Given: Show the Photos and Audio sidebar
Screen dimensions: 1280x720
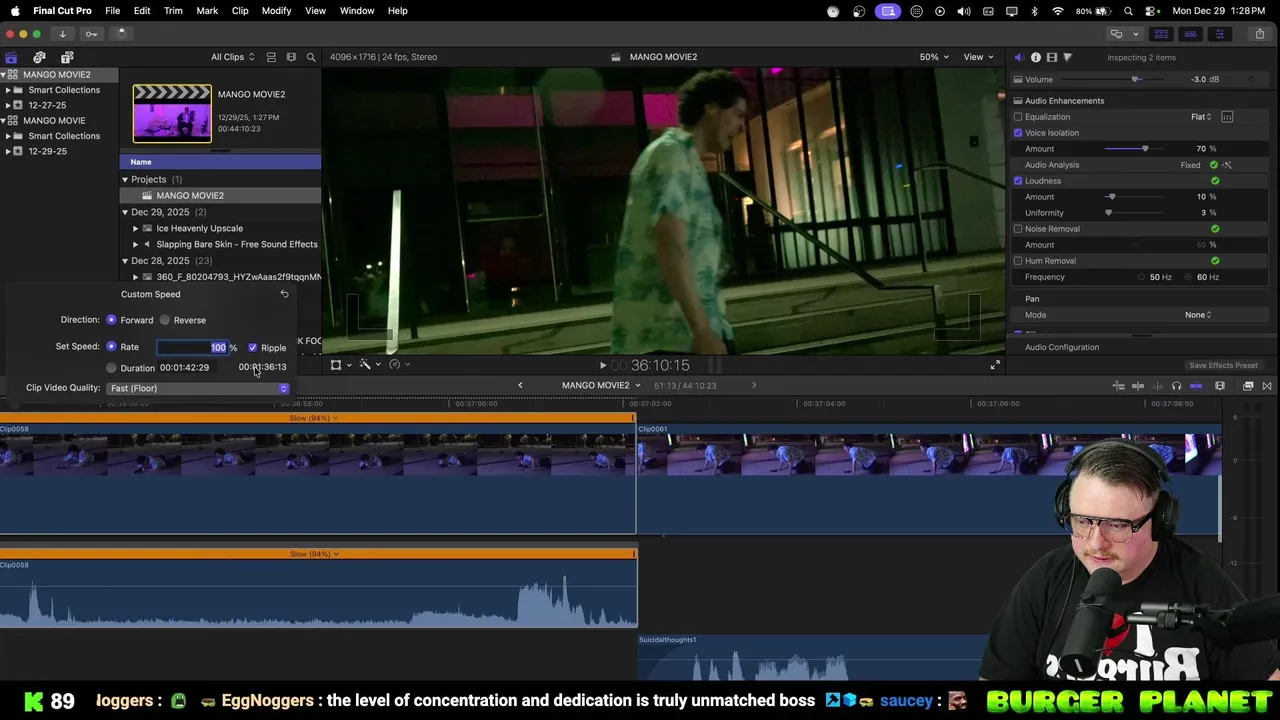Looking at the screenshot, I should pos(39,57).
